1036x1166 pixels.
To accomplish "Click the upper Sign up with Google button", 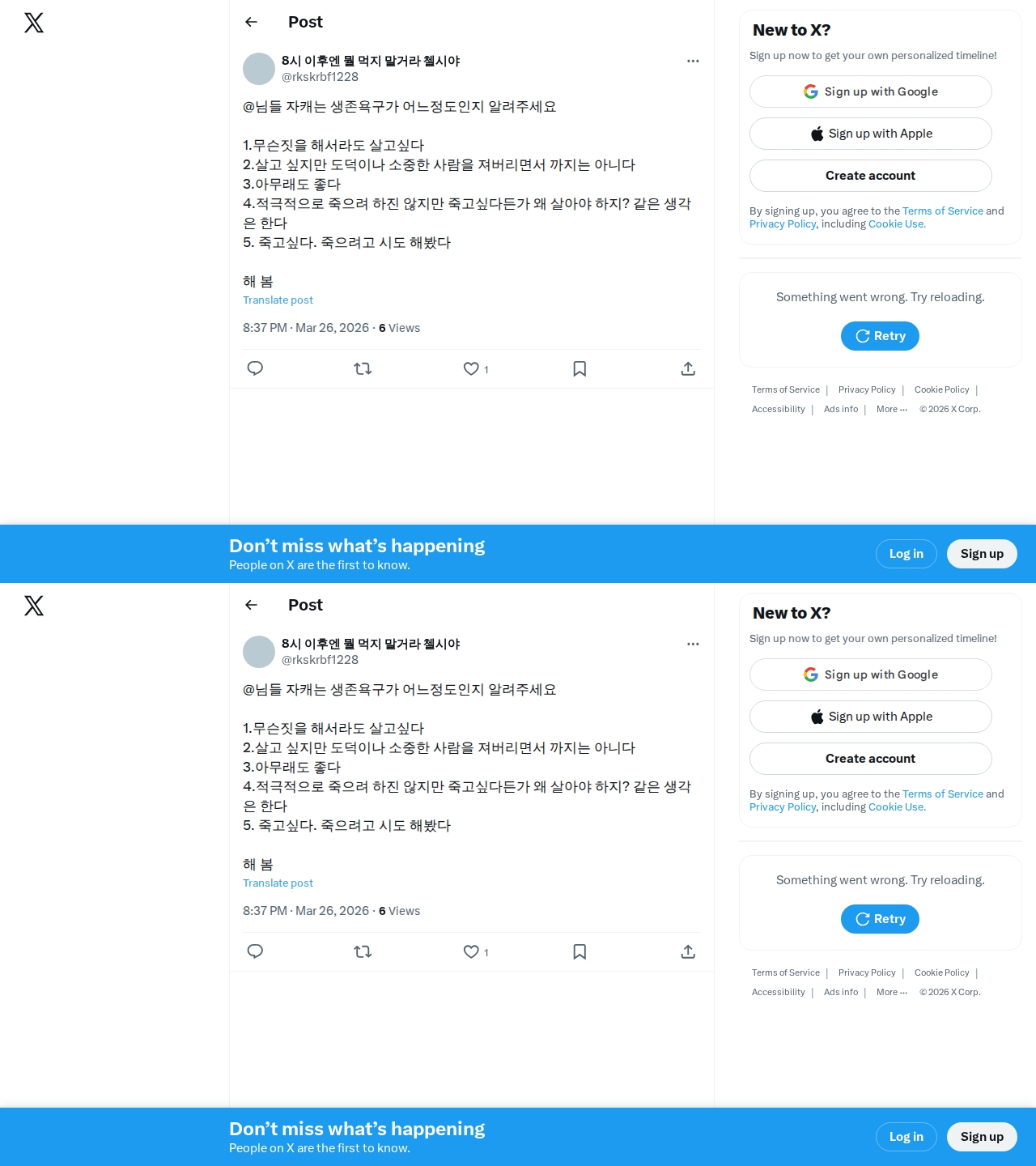I will [871, 91].
